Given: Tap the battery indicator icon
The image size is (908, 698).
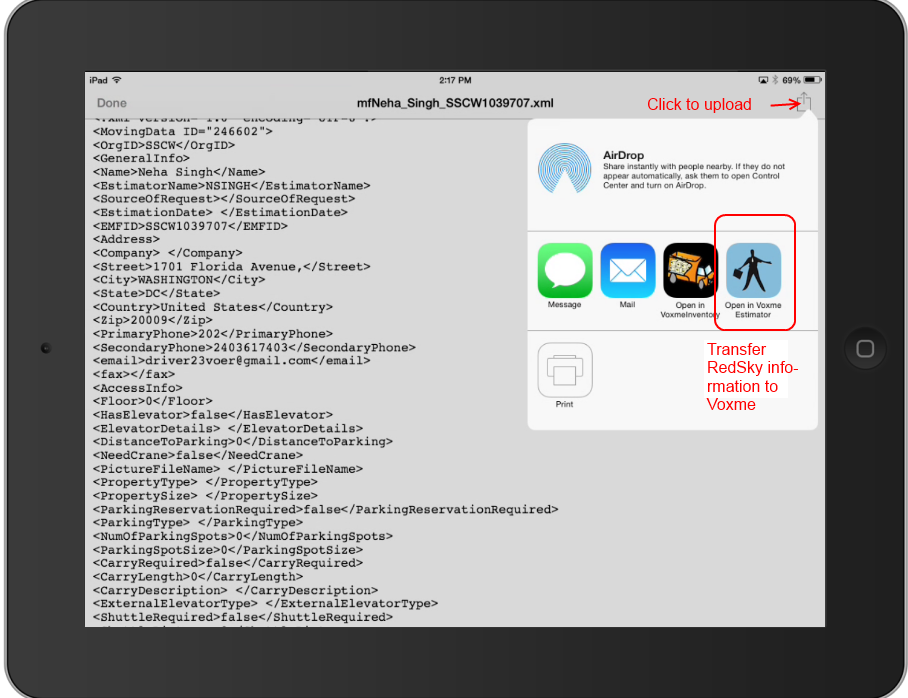Looking at the screenshot, I should pos(812,80).
